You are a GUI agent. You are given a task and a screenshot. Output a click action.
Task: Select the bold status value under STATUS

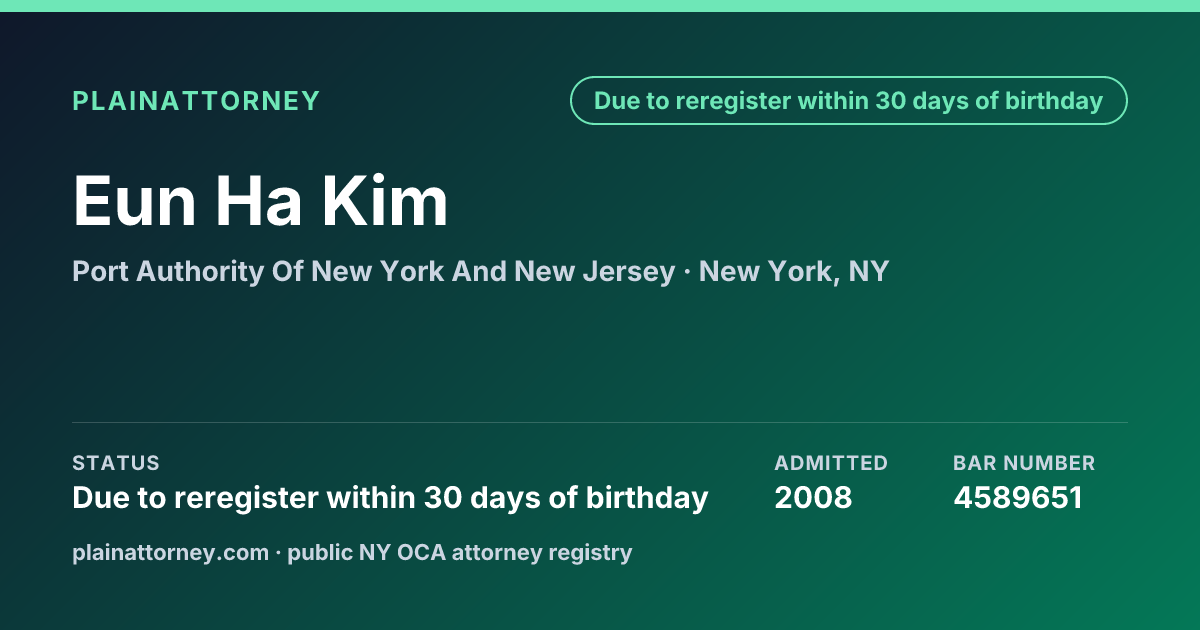click(390, 498)
